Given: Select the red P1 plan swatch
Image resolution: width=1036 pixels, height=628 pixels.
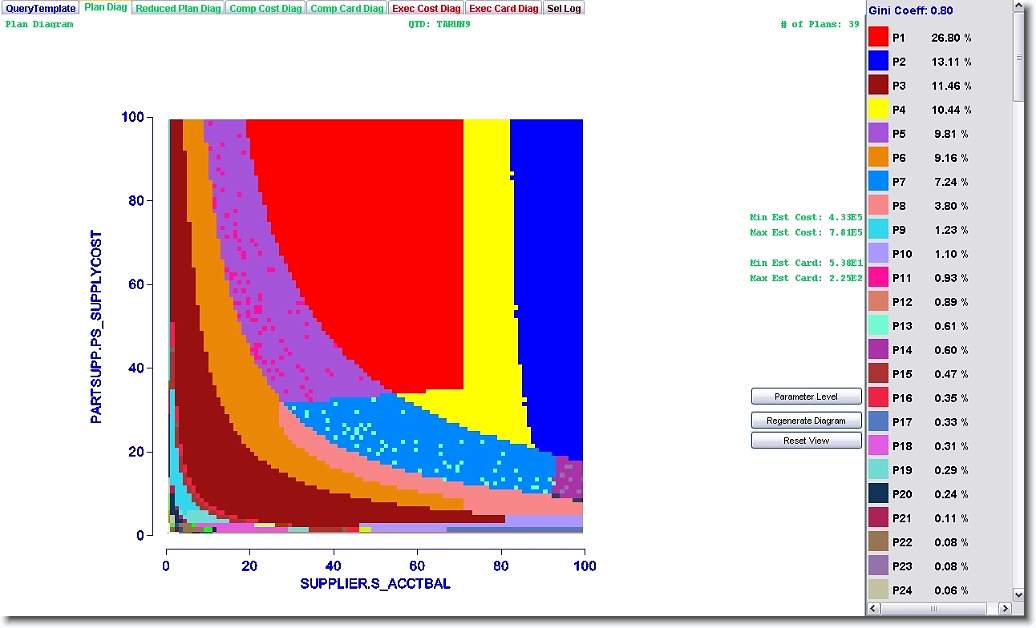Looking at the screenshot, I should click(x=878, y=37).
